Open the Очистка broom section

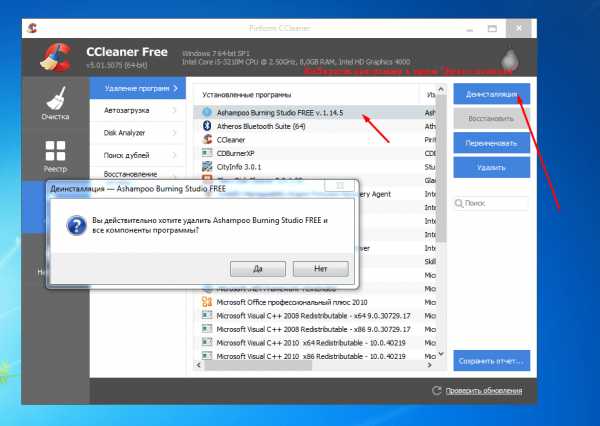(55, 105)
